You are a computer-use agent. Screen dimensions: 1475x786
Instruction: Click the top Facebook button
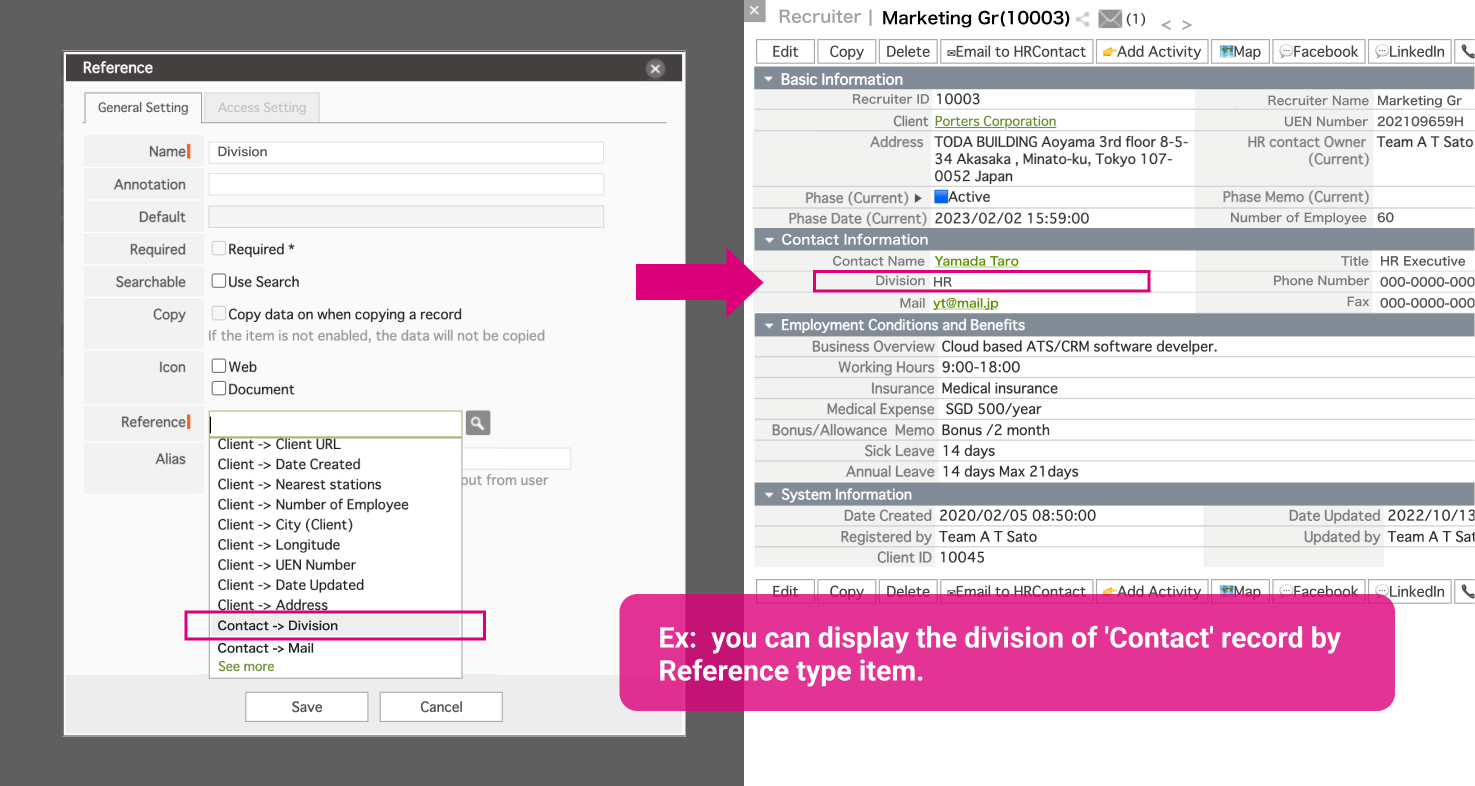(1318, 52)
